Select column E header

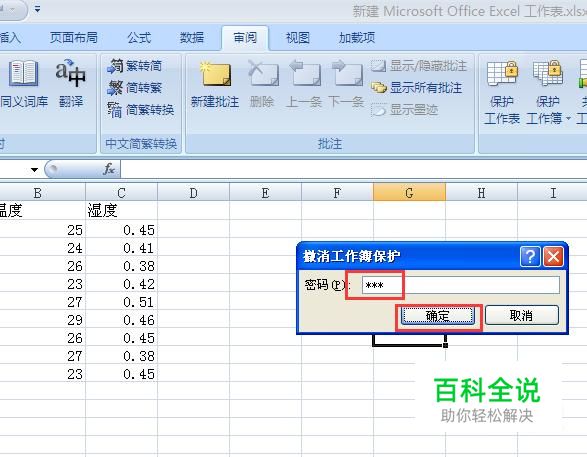265,193
